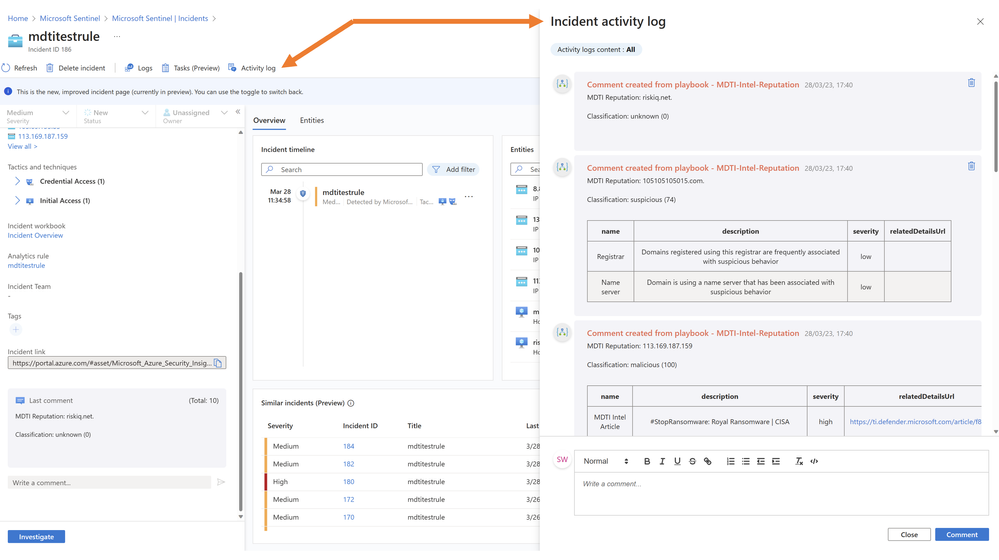Apply strikethrough formatting in comment editor

coord(693,461)
